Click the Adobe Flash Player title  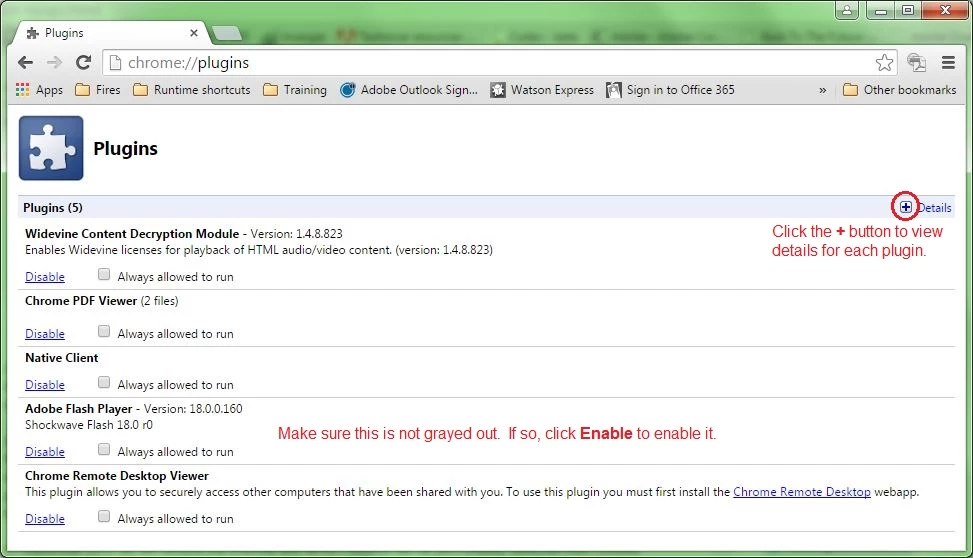[x=79, y=409]
